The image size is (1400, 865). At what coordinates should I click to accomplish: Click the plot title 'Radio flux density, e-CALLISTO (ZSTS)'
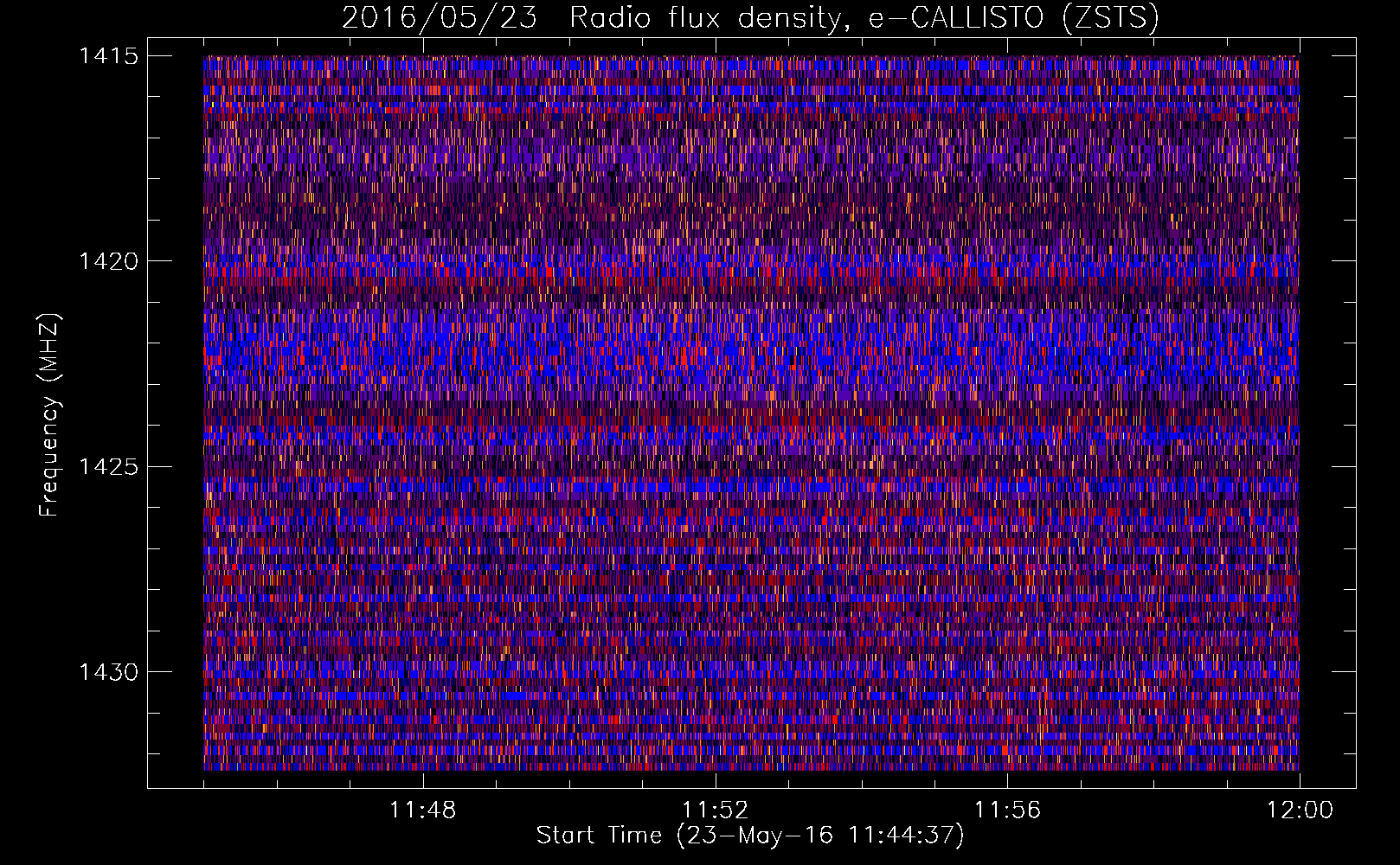(864, 18)
